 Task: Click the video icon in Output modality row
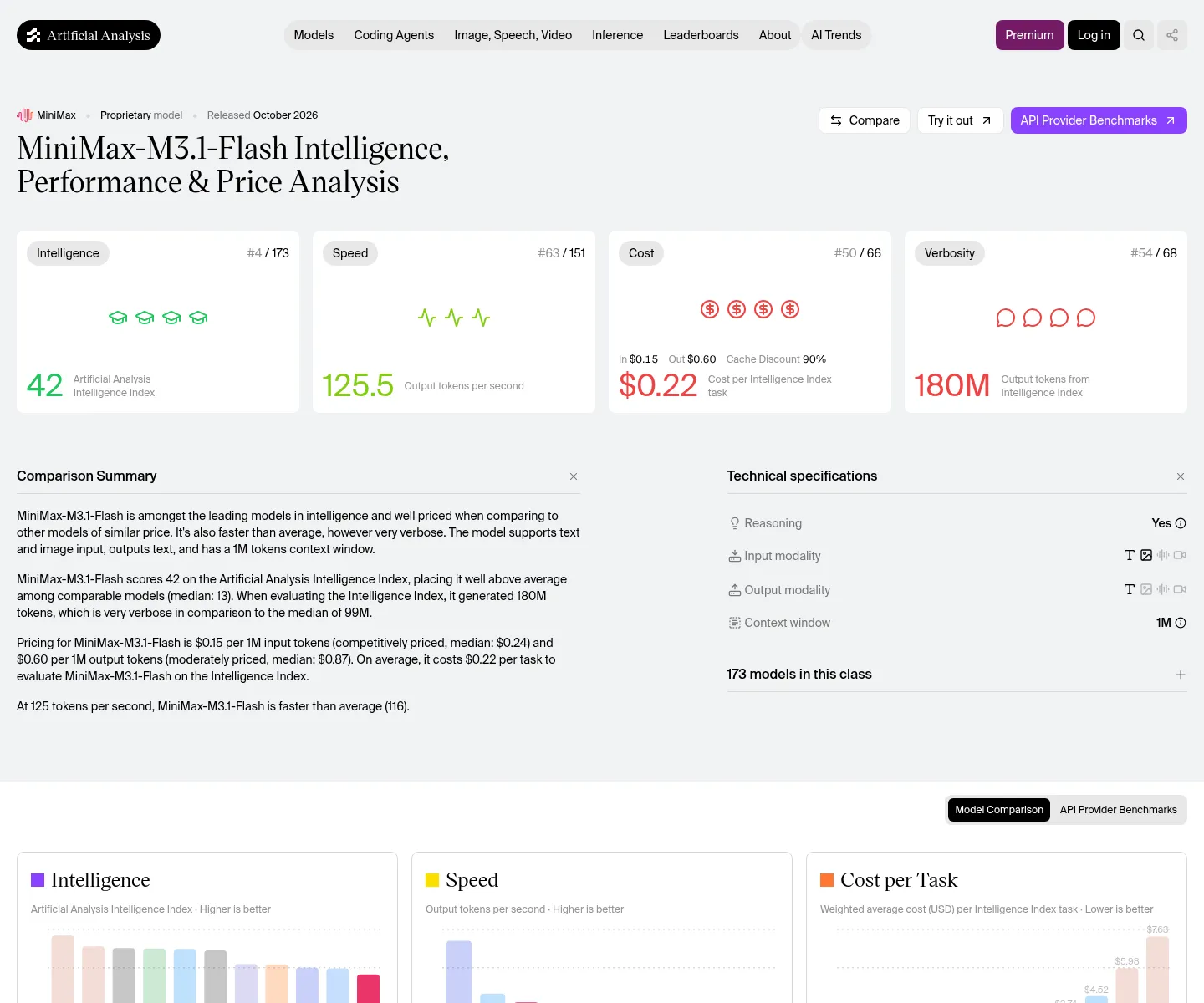pos(1180,589)
